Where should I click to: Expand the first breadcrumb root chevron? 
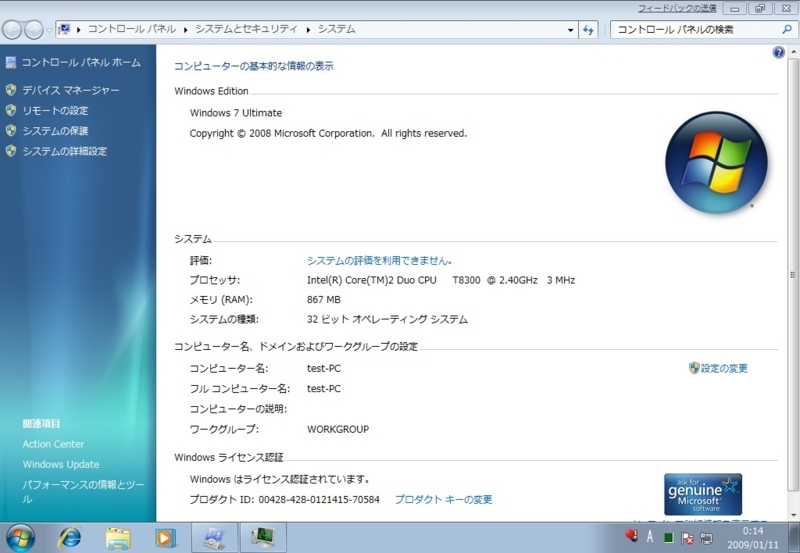[79, 30]
